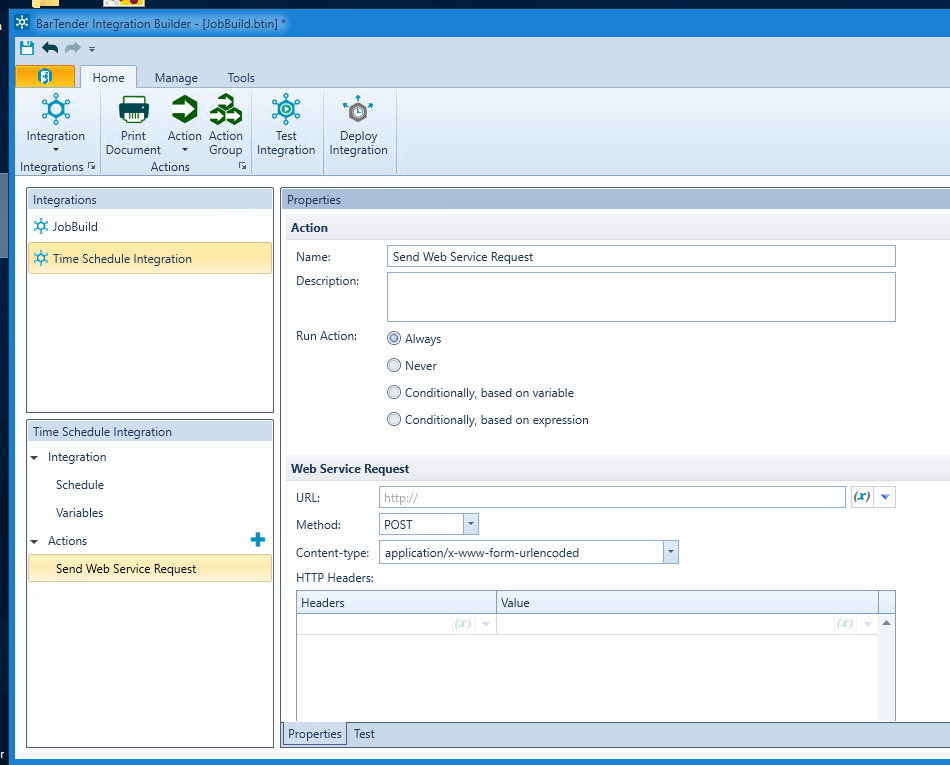Open the Schedule item in tree
This screenshot has height=765, width=950.
click(x=80, y=485)
